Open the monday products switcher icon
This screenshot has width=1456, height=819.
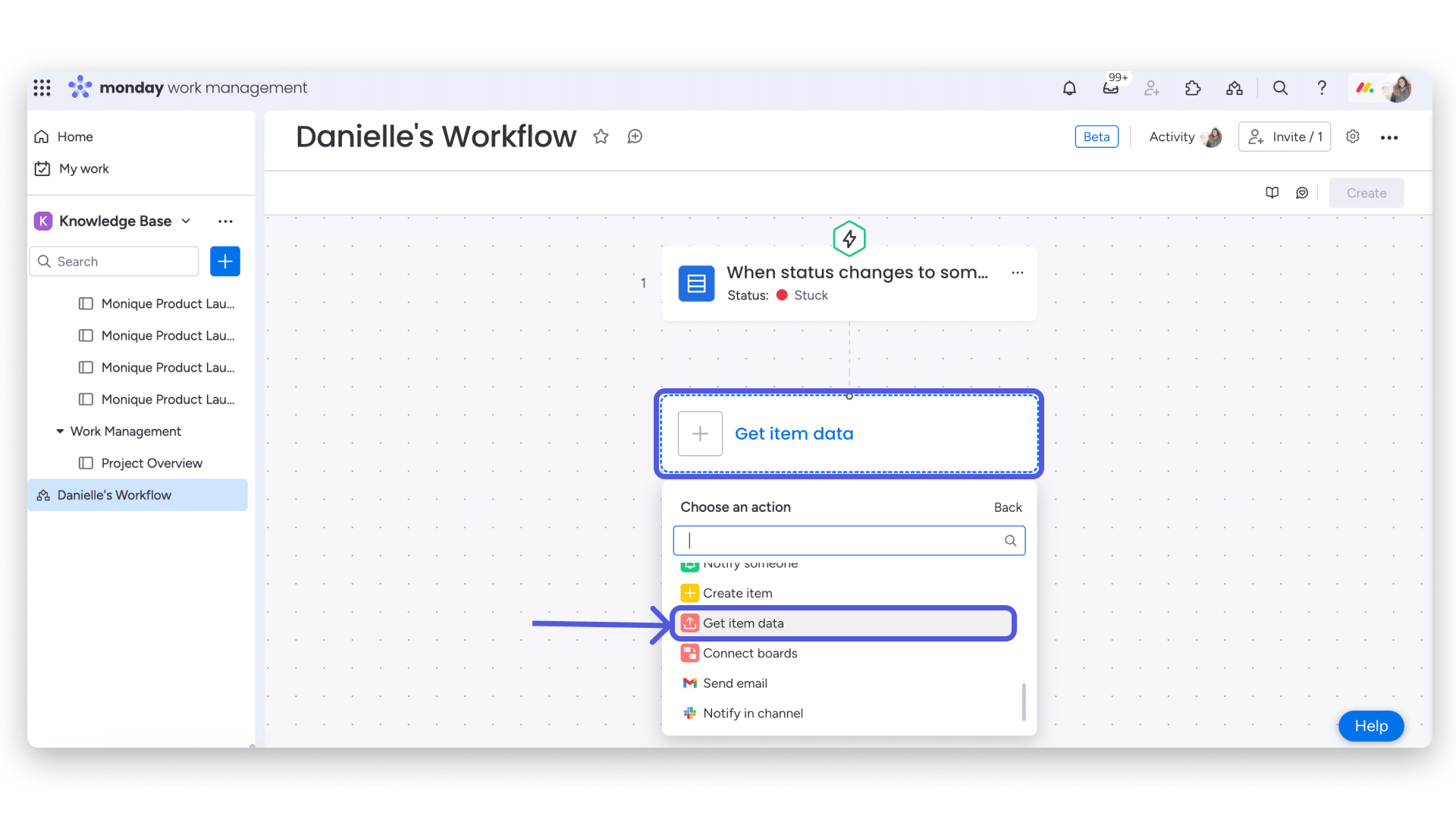click(x=1365, y=88)
